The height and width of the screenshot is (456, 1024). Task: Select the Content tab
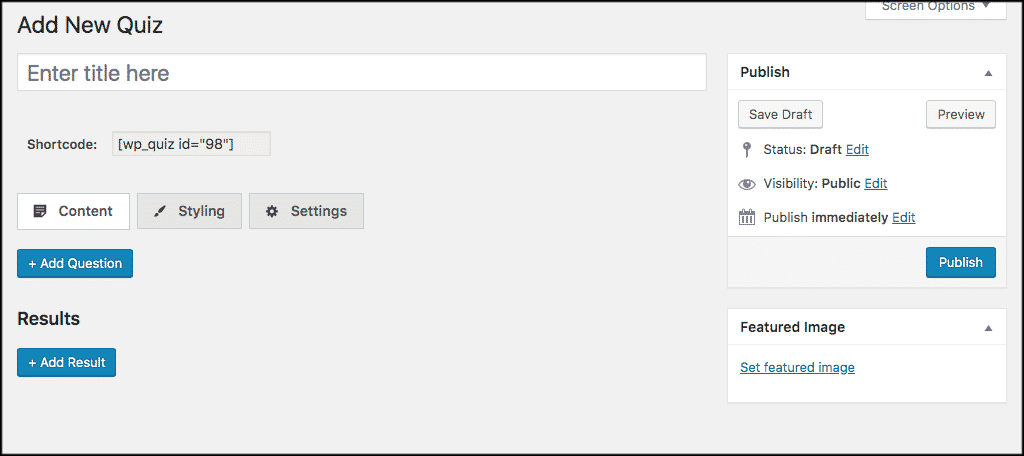click(73, 211)
